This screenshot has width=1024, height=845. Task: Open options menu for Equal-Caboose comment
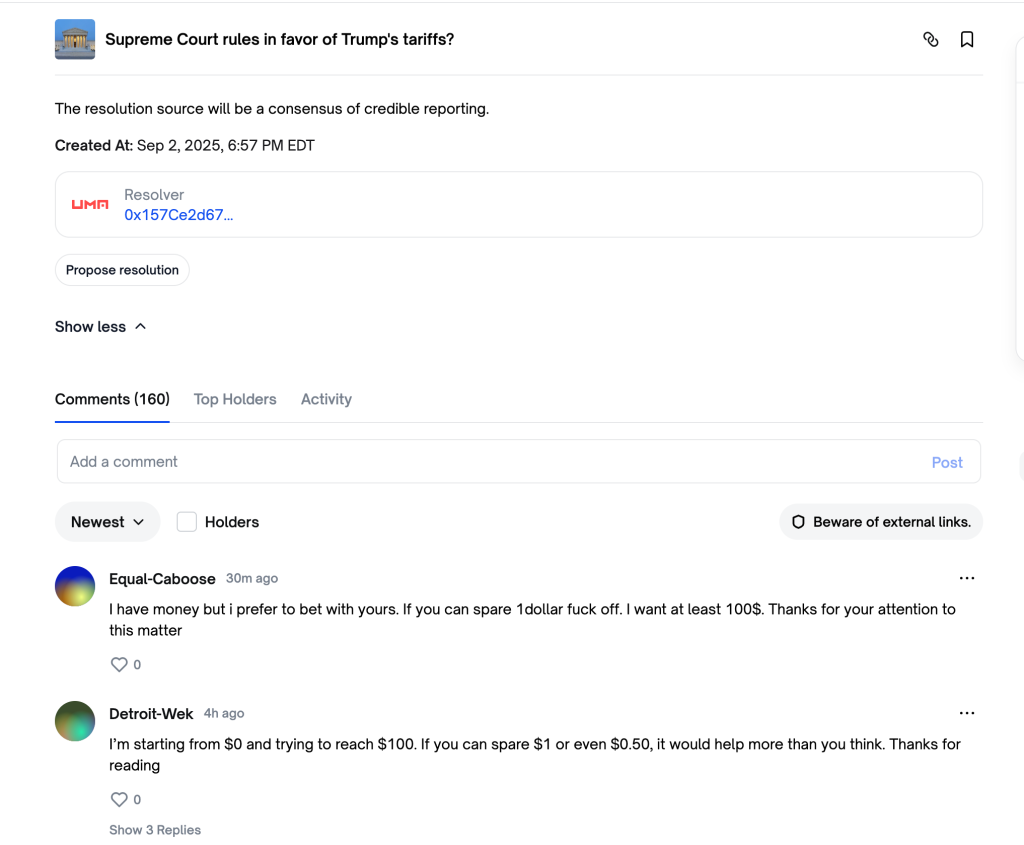[967, 579]
